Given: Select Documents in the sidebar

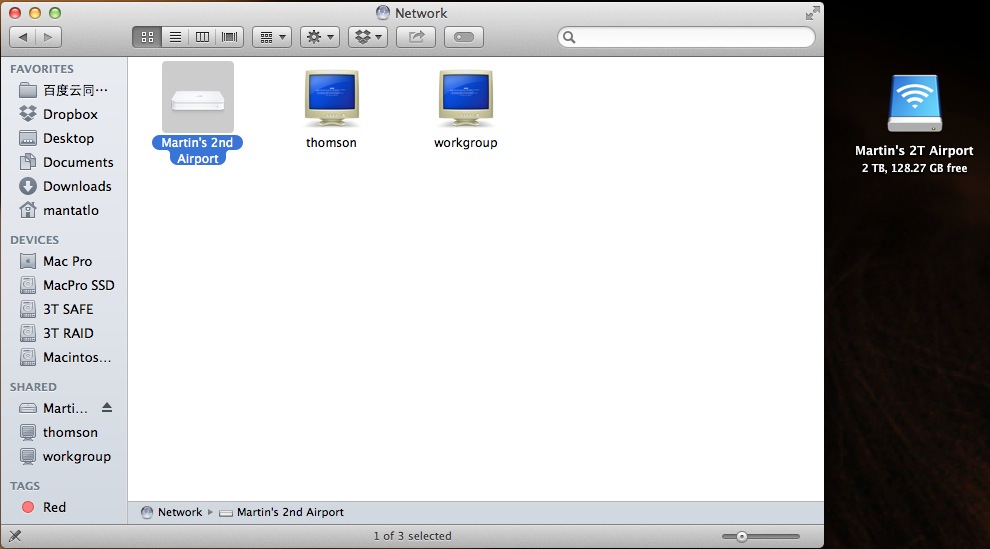Looking at the screenshot, I should pyautogui.click(x=64, y=162).
